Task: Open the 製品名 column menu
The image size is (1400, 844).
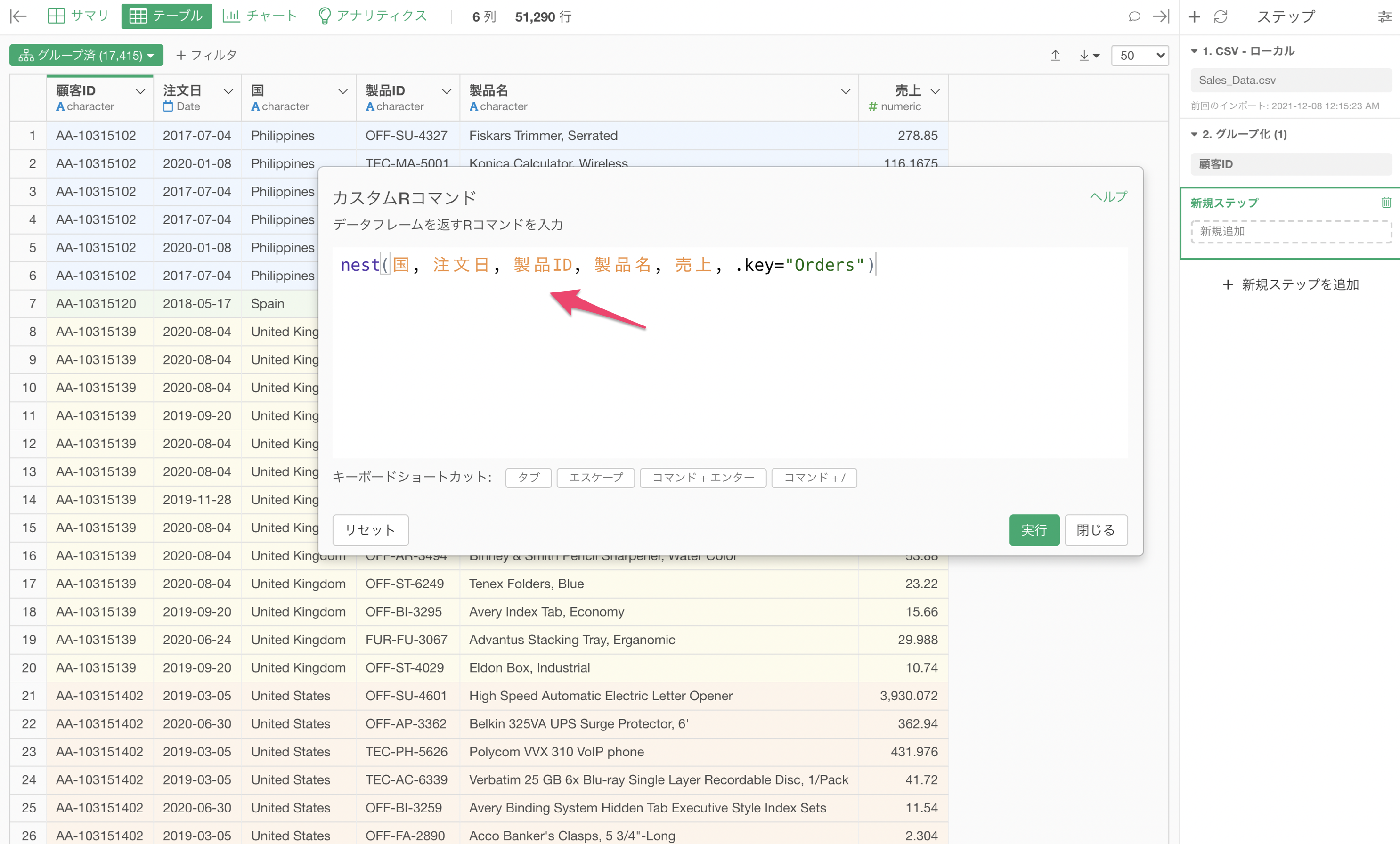Action: [x=846, y=91]
